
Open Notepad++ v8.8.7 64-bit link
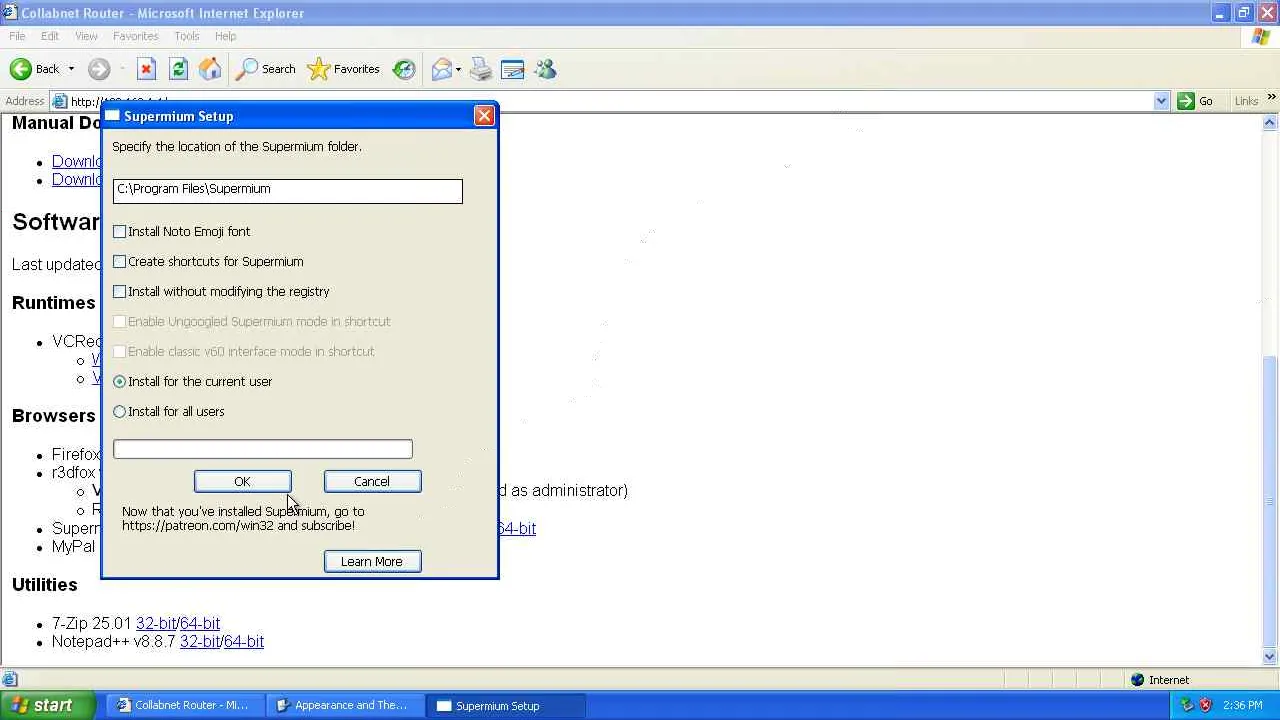coord(244,642)
